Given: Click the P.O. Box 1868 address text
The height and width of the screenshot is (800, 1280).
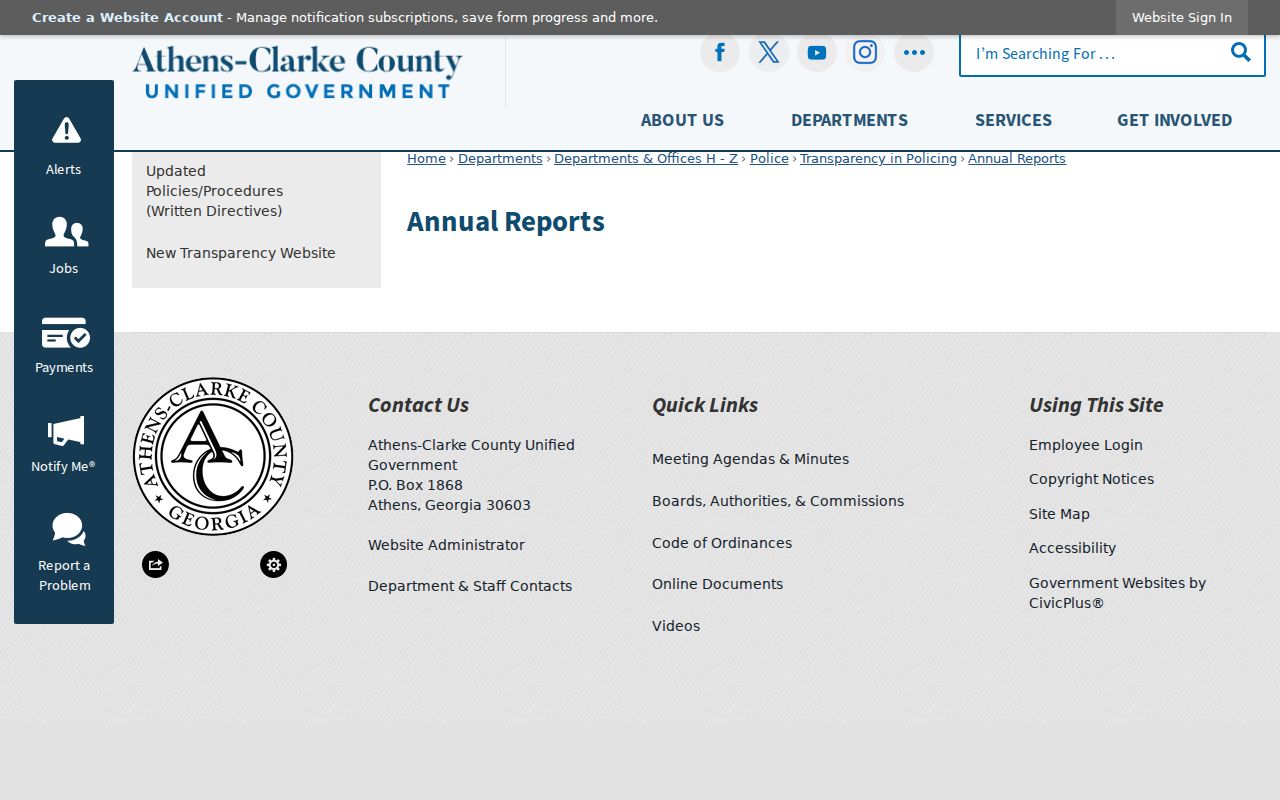Looking at the screenshot, I should (x=415, y=485).
